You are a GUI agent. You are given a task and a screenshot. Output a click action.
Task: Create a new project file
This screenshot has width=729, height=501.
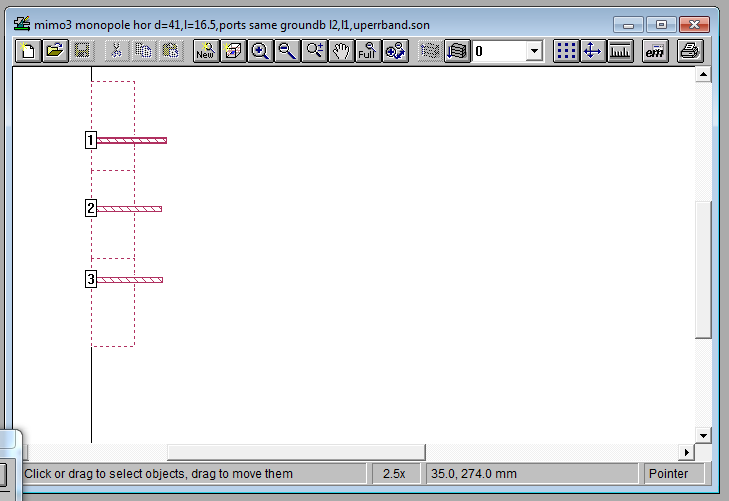click(27, 51)
